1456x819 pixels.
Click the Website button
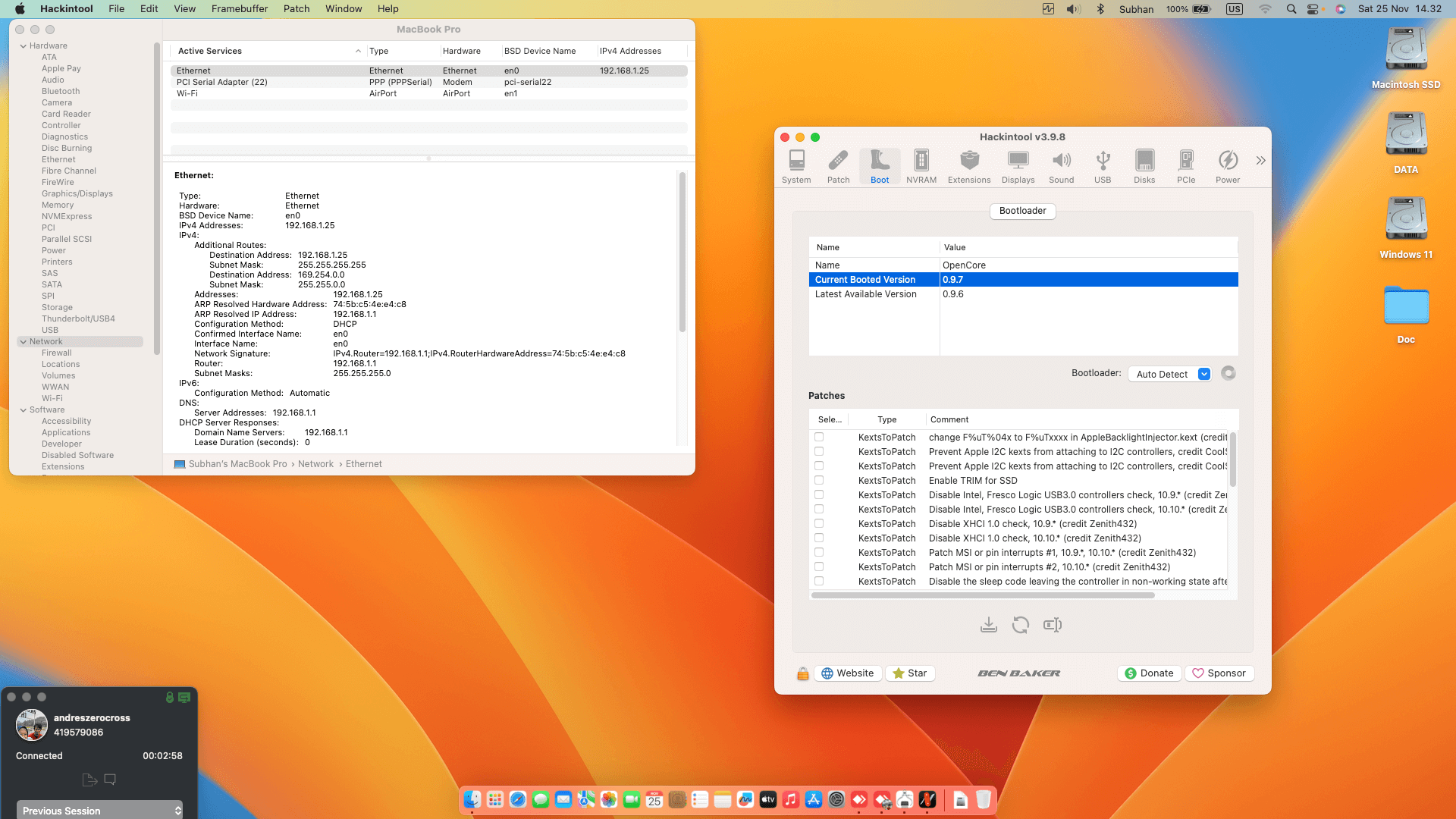pyautogui.click(x=848, y=673)
